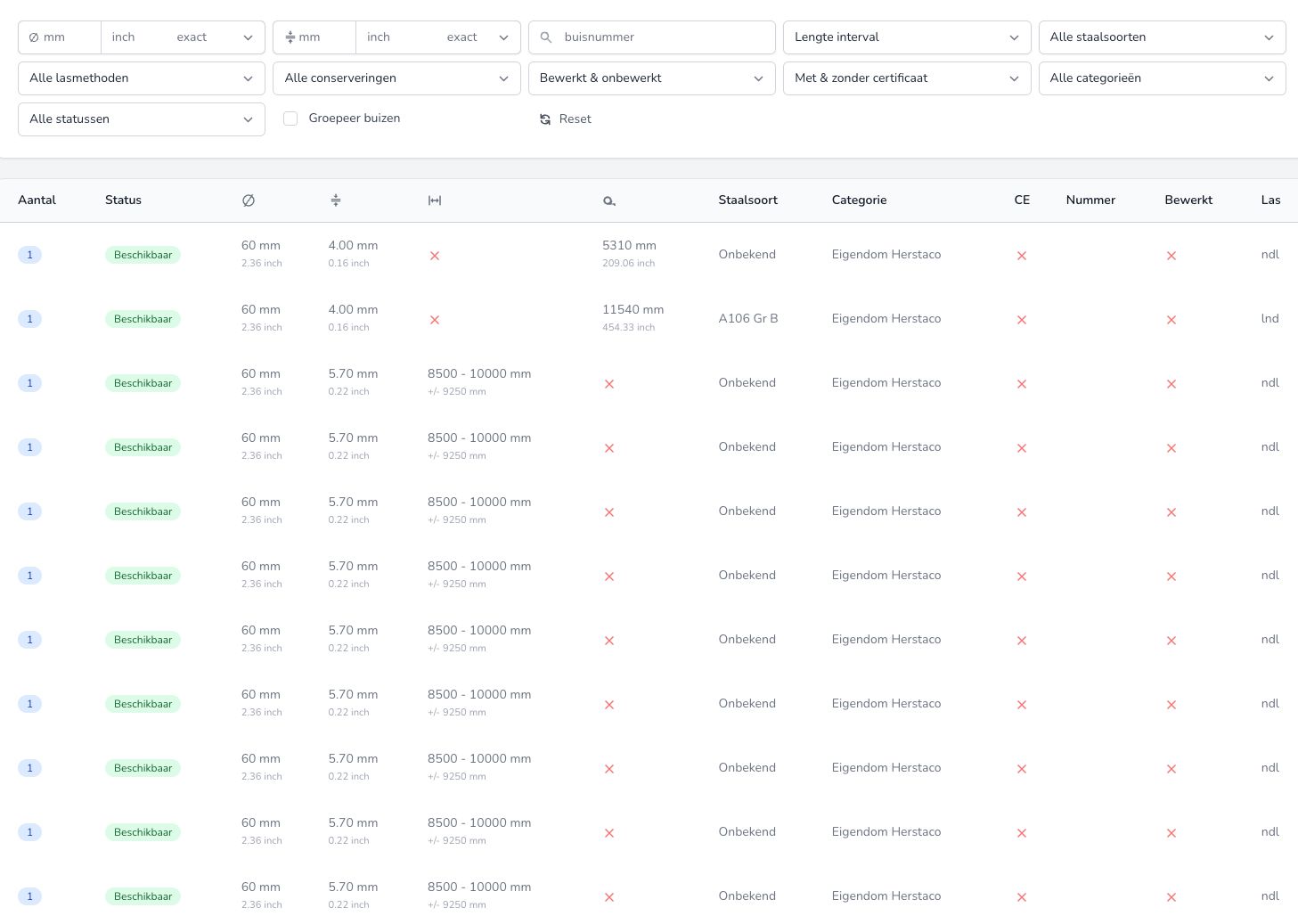
Task: Open the Met & zonder certificaat dropdown
Action: 906,78
